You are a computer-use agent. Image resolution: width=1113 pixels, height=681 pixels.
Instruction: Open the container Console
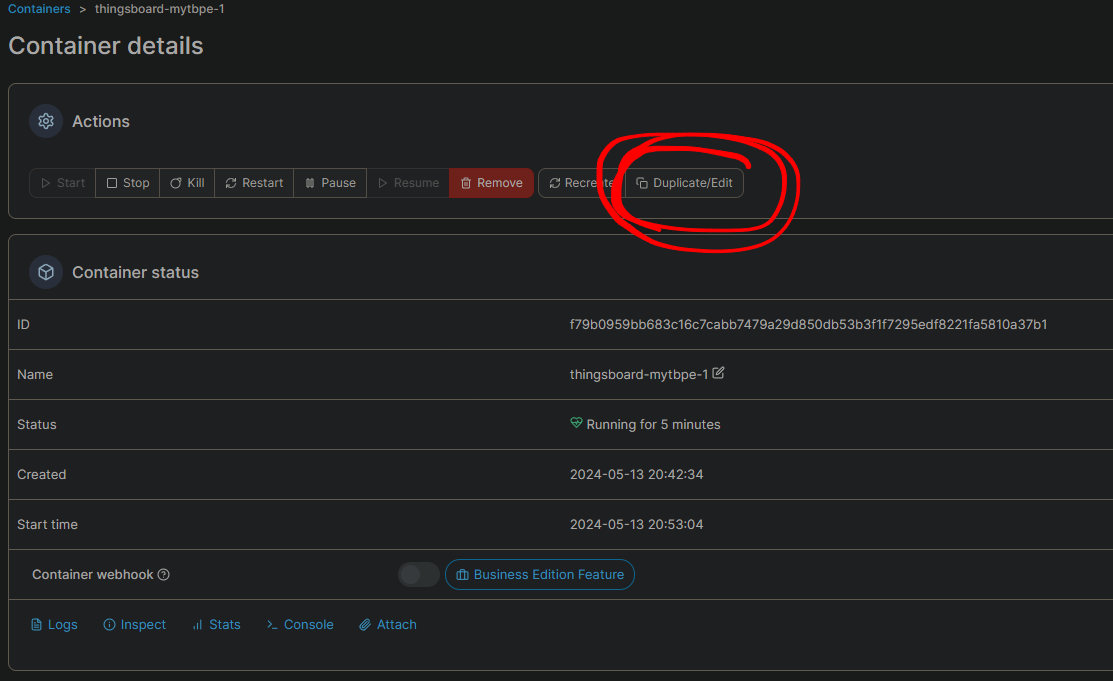tap(300, 625)
